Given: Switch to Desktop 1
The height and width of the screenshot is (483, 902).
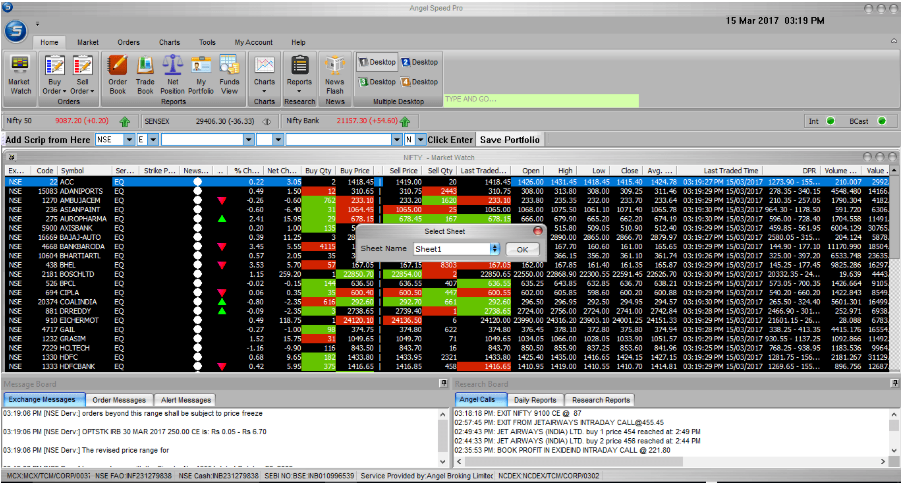Looking at the screenshot, I should point(377,62).
